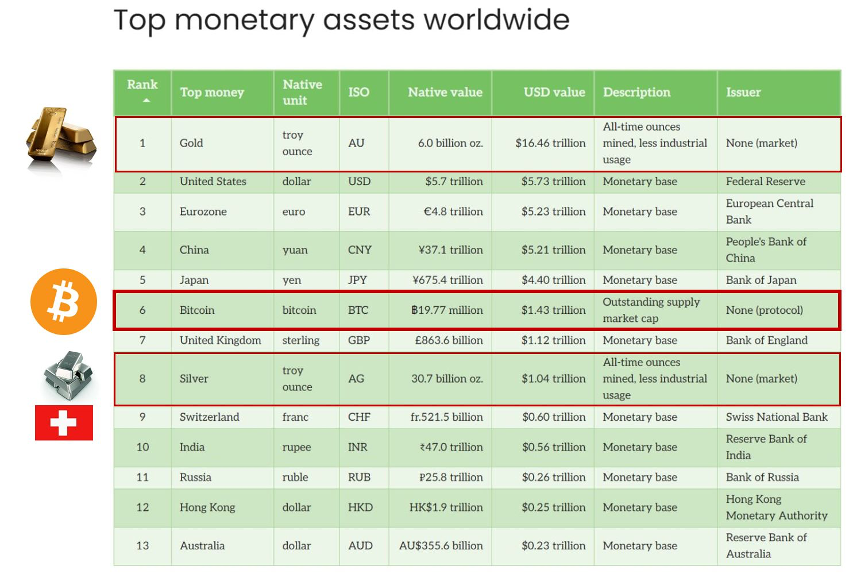Select the 'None (protocol)' cell

tap(779, 310)
